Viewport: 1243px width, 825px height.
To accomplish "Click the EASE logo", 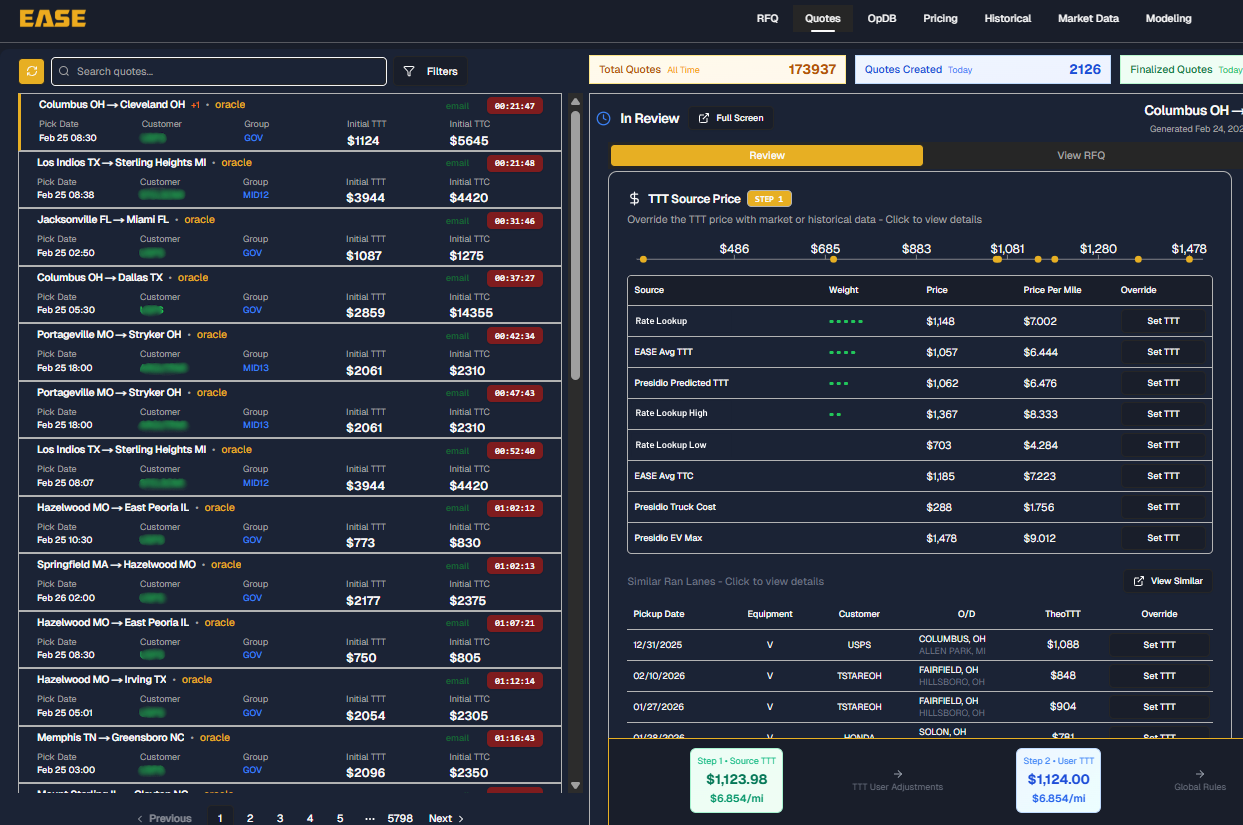I will point(52,18).
